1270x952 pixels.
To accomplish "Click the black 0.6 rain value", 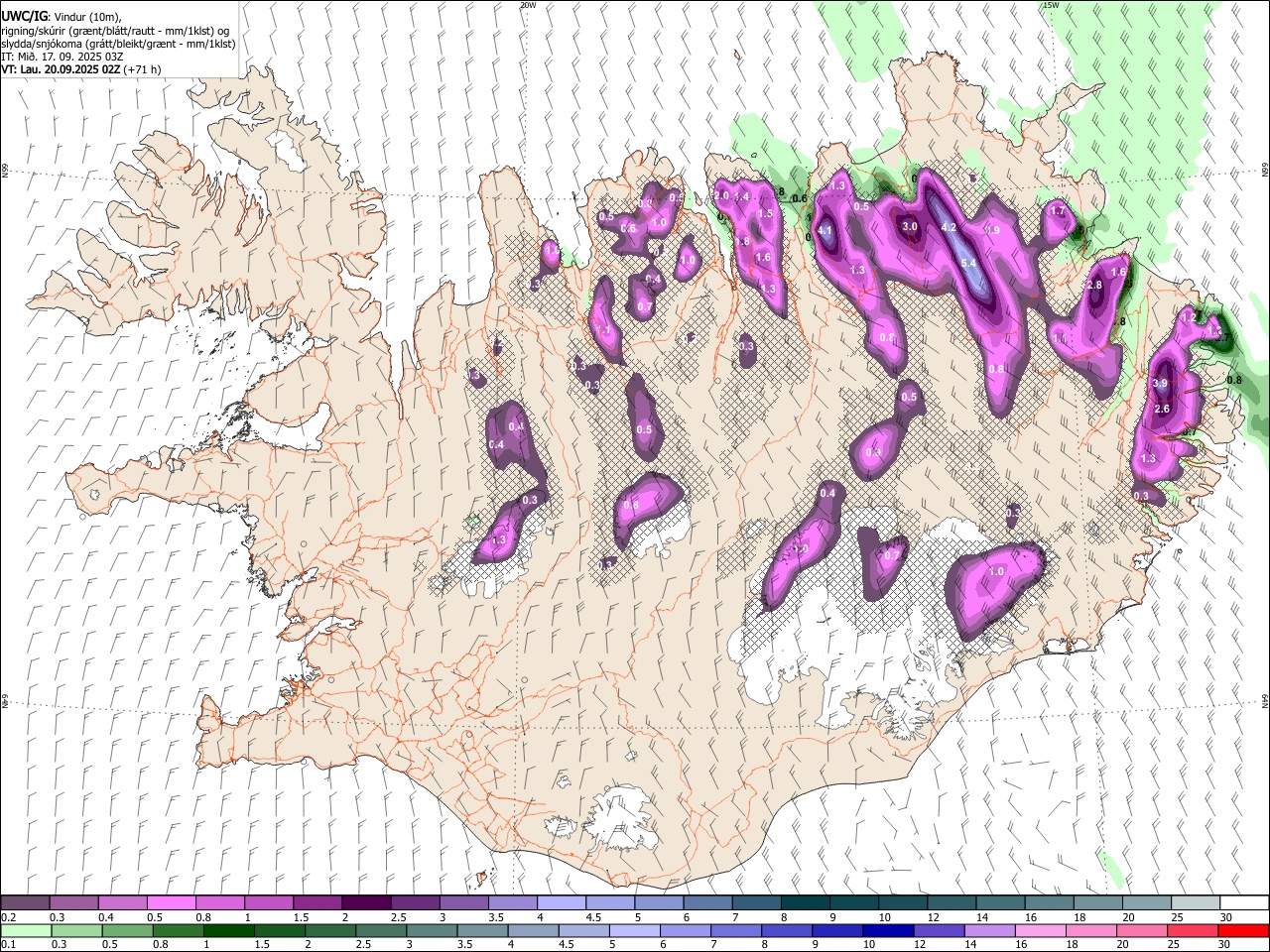I will (799, 198).
